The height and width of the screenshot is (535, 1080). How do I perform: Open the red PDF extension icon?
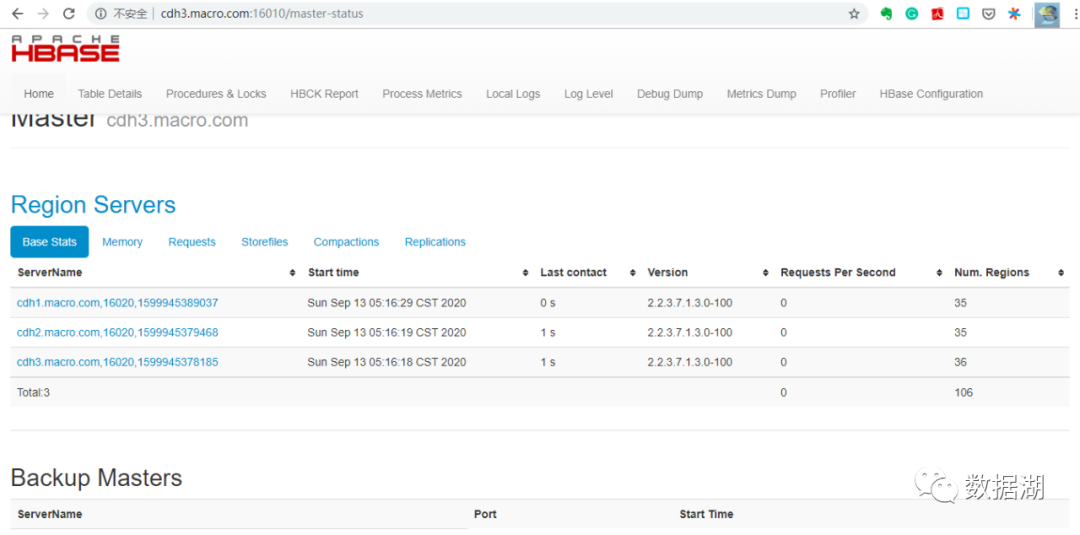point(937,14)
